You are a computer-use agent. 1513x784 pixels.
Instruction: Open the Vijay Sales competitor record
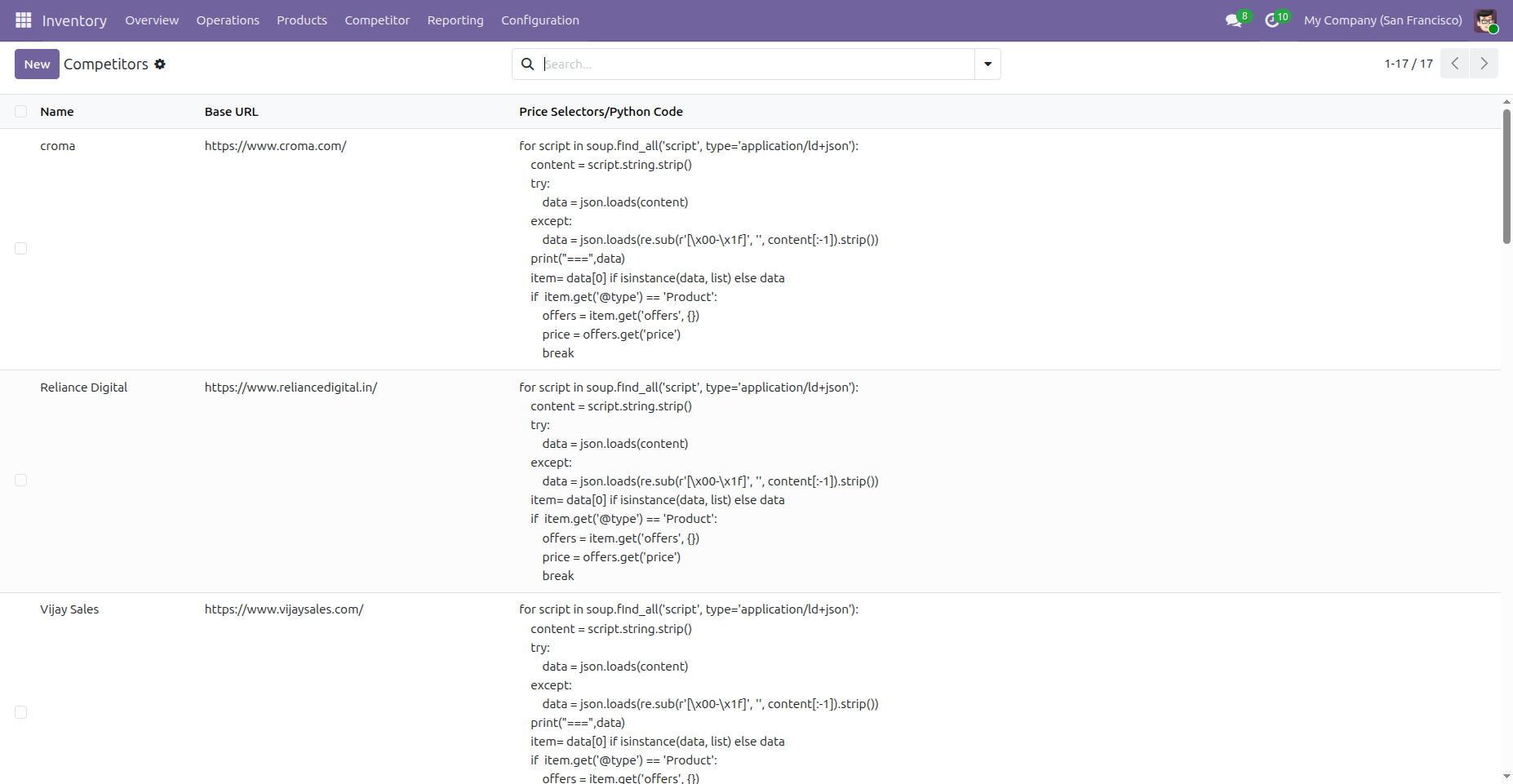(x=69, y=609)
